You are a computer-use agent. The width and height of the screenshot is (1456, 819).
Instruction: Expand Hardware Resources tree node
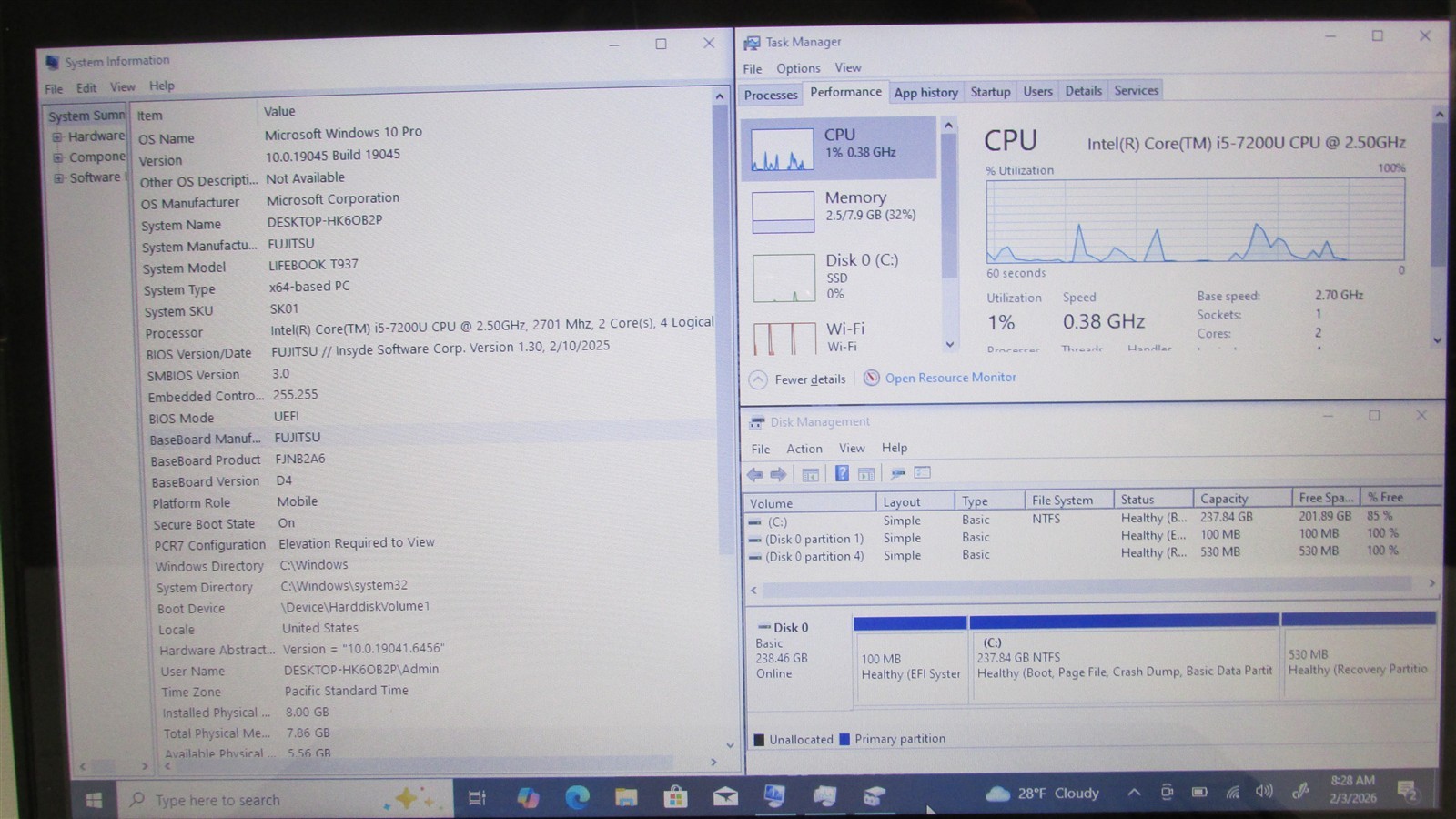pyautogui.click(x=57, y=136)
